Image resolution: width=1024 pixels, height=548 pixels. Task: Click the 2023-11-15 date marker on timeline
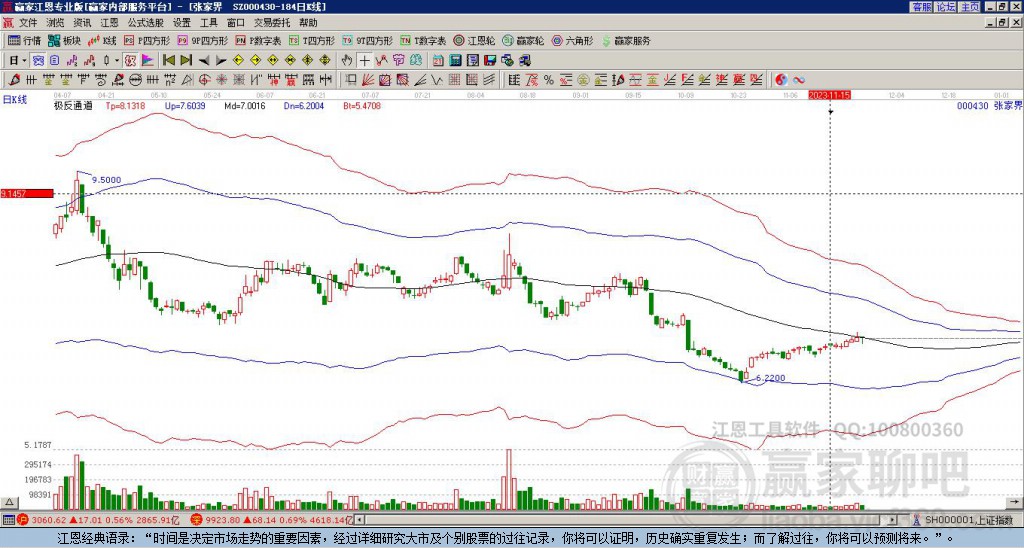830,95
